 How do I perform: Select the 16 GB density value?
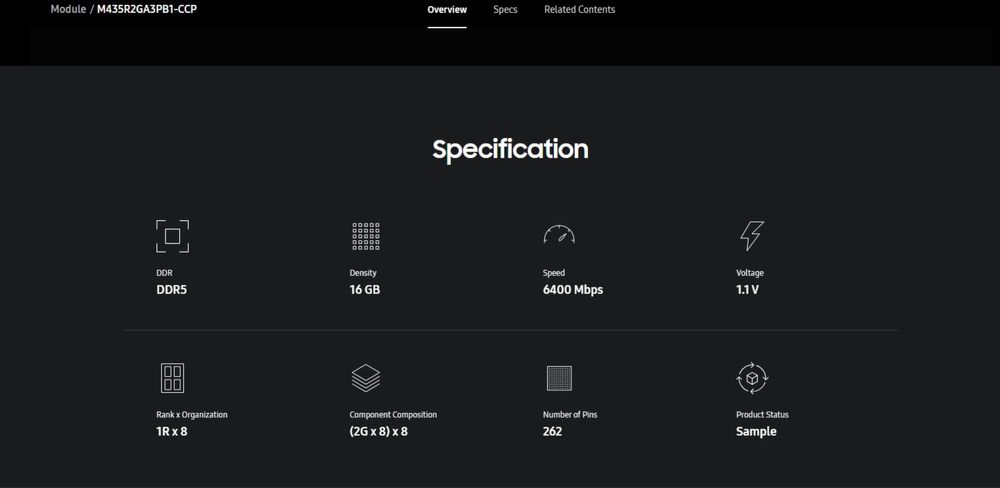pyautogui.click(x=365, y=290)
